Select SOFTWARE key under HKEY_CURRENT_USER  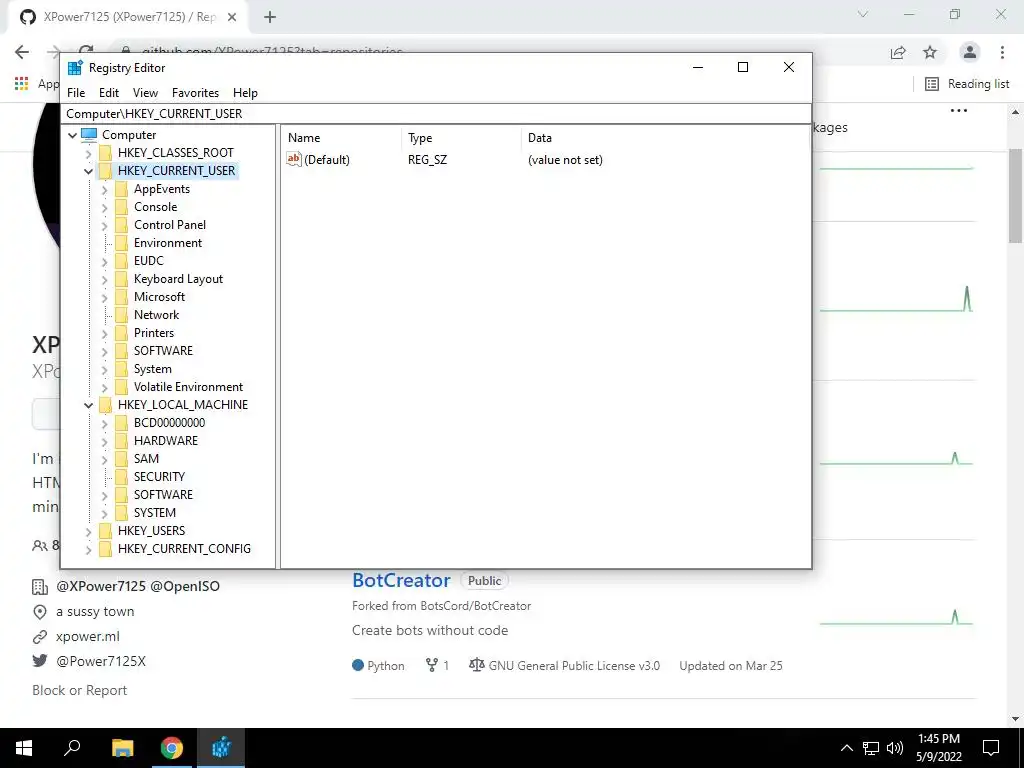163,351
